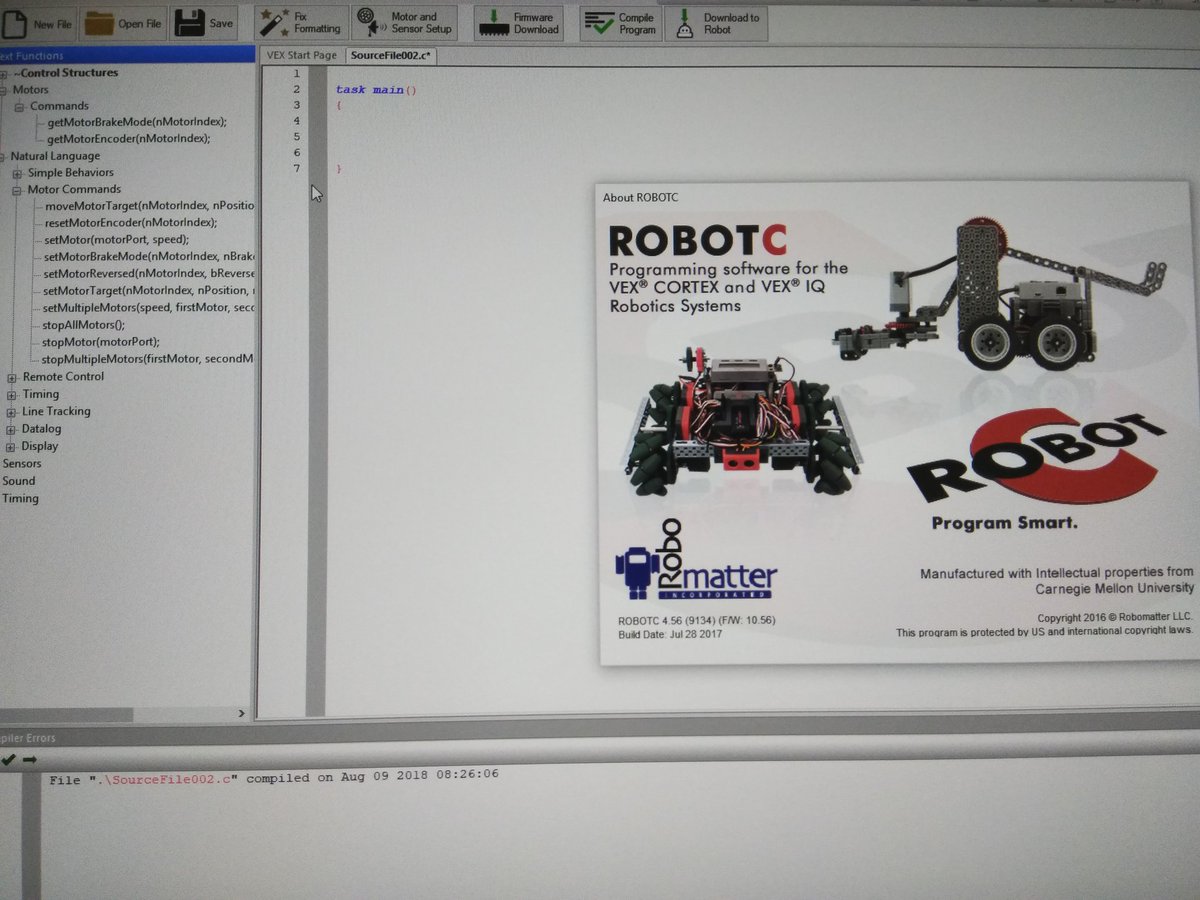The height and width of the screenshot is (900, 1200).
Task: Select getMotorEncoder(nMotorIndex); function
Action: pyautogui.click(x=128, y=139)
